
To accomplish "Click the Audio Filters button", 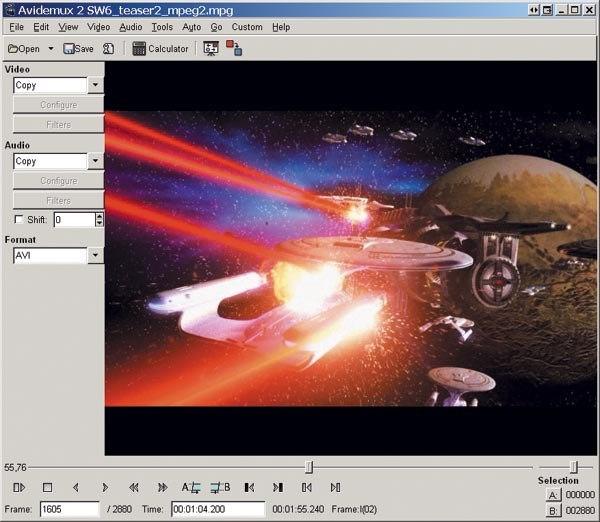I will point(59,201).
